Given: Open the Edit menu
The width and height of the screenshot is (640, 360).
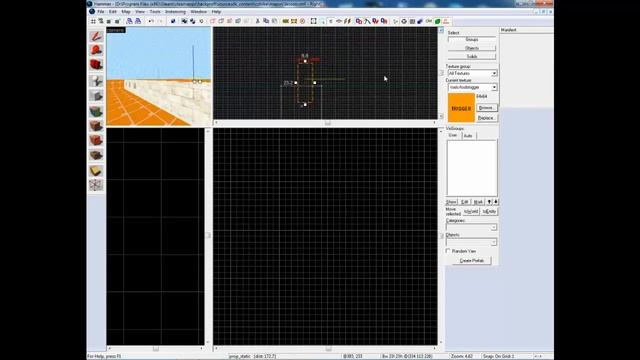Looking at the screenshot, I should [x=113, y=12].
